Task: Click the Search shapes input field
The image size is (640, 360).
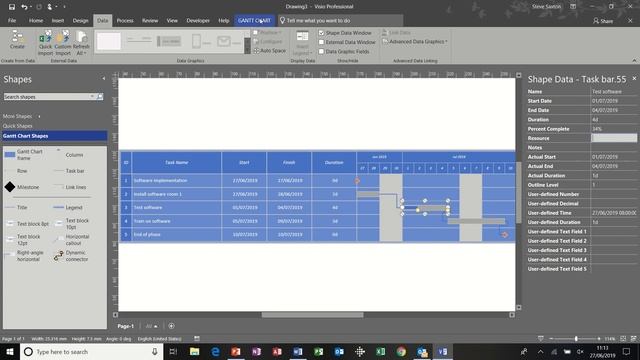Action: [x=47, y=97]
